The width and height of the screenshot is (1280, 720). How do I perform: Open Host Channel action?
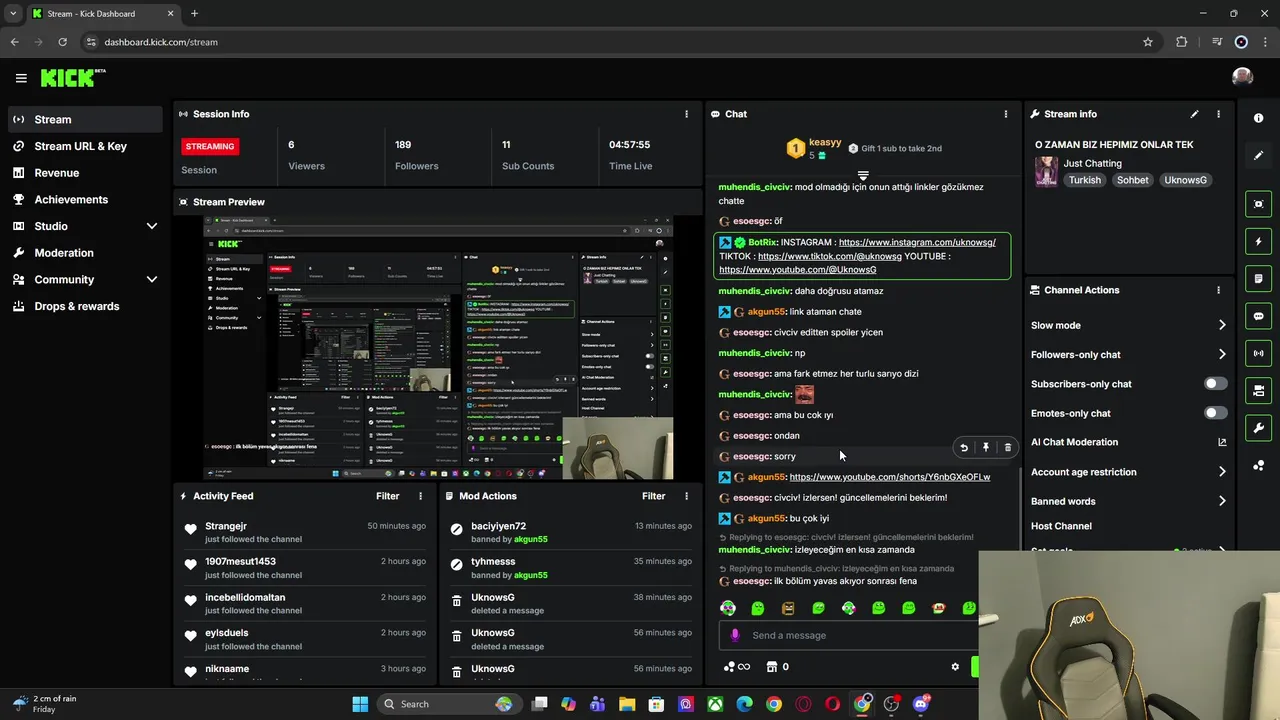[1061, 526]
